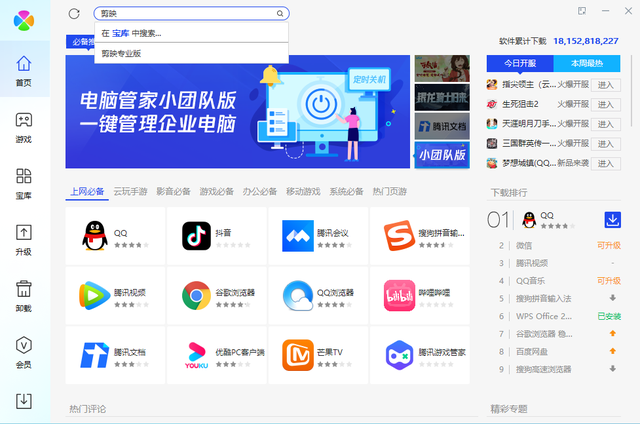Open the 首页 home icon in sidebar
Viewport: 640px width, 424px height.
24,70
